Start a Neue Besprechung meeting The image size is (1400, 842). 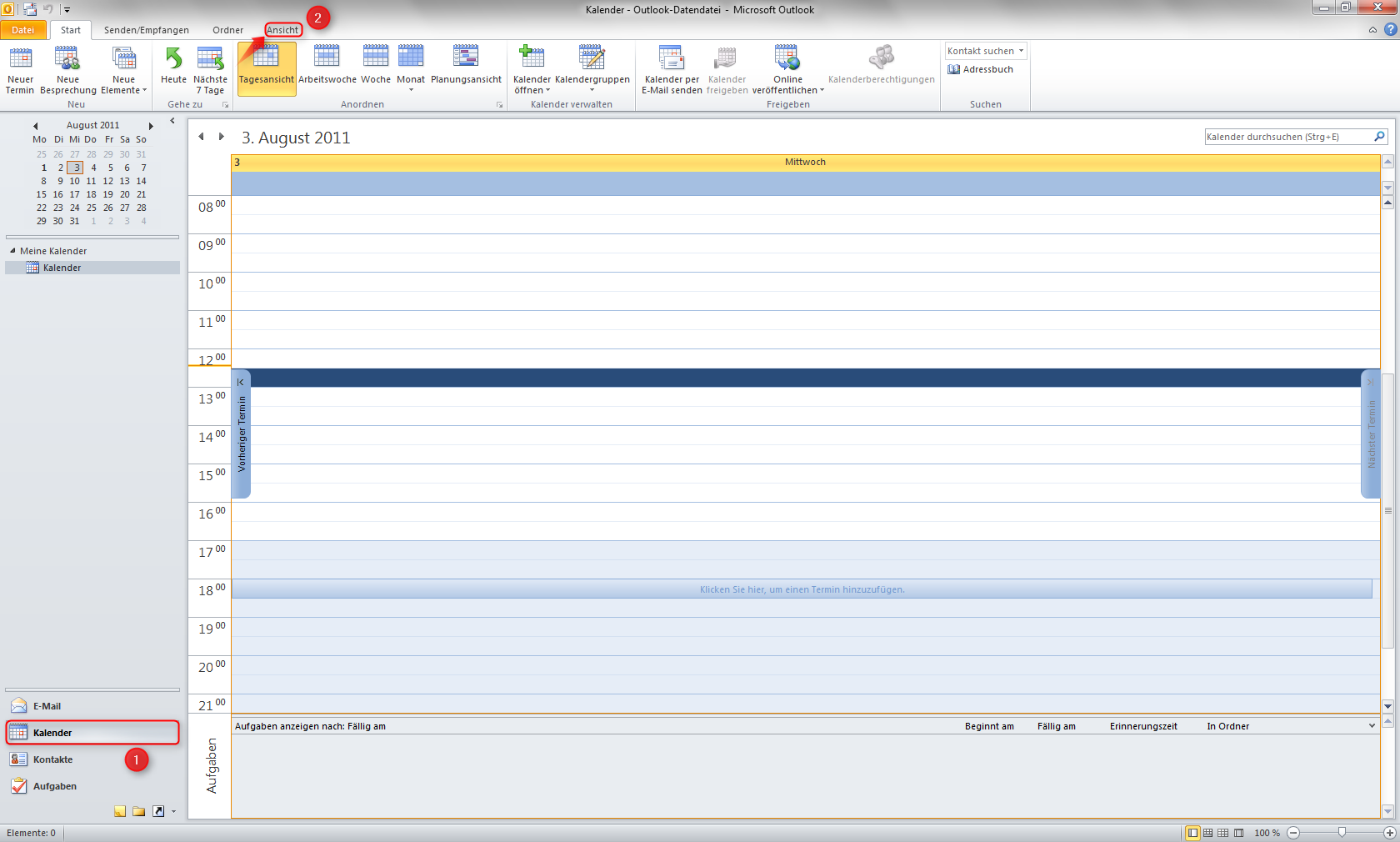click(x=67, y=70)
